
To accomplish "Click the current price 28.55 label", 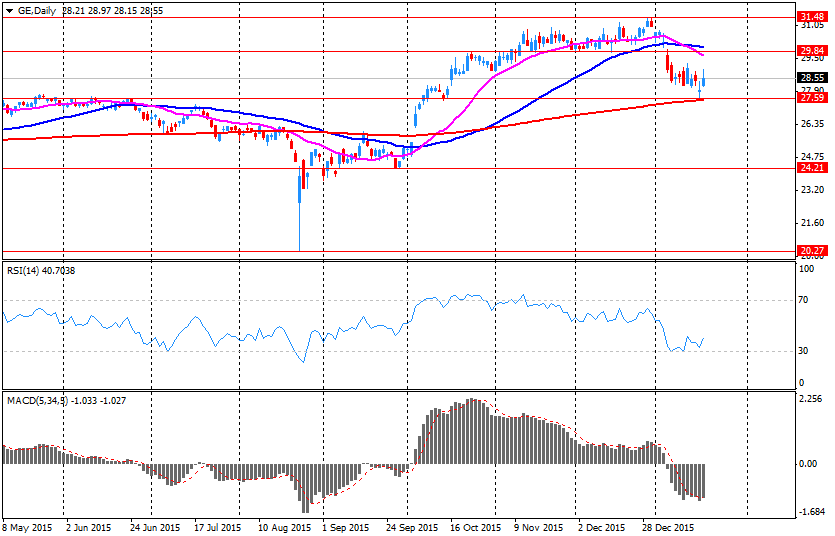I will (x=811, y=77).
